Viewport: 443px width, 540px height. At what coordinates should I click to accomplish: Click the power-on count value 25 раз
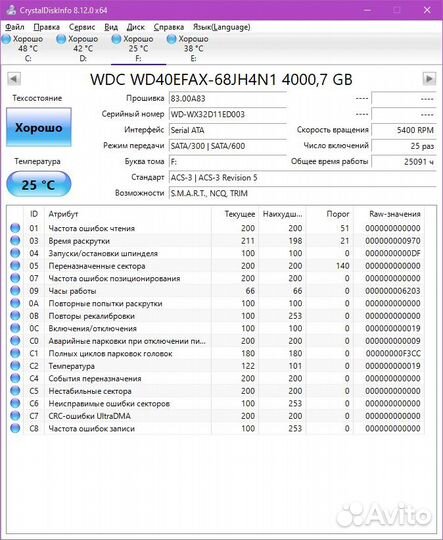pos(403,146)
